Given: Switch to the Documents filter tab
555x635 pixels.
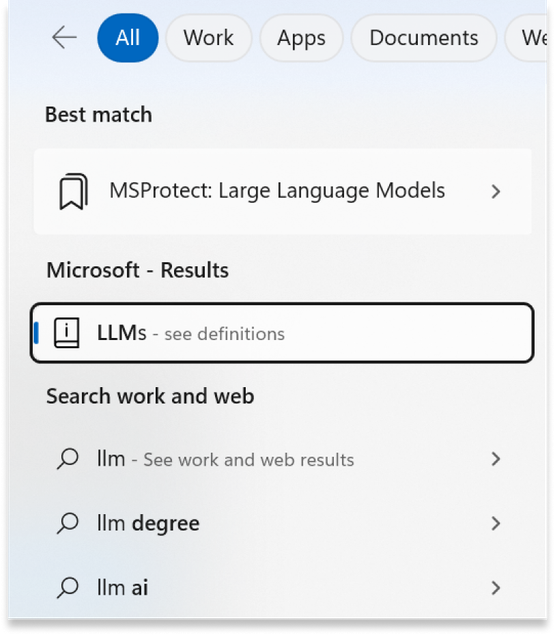Looking at the screenshot, I should [x=423, y=38].
